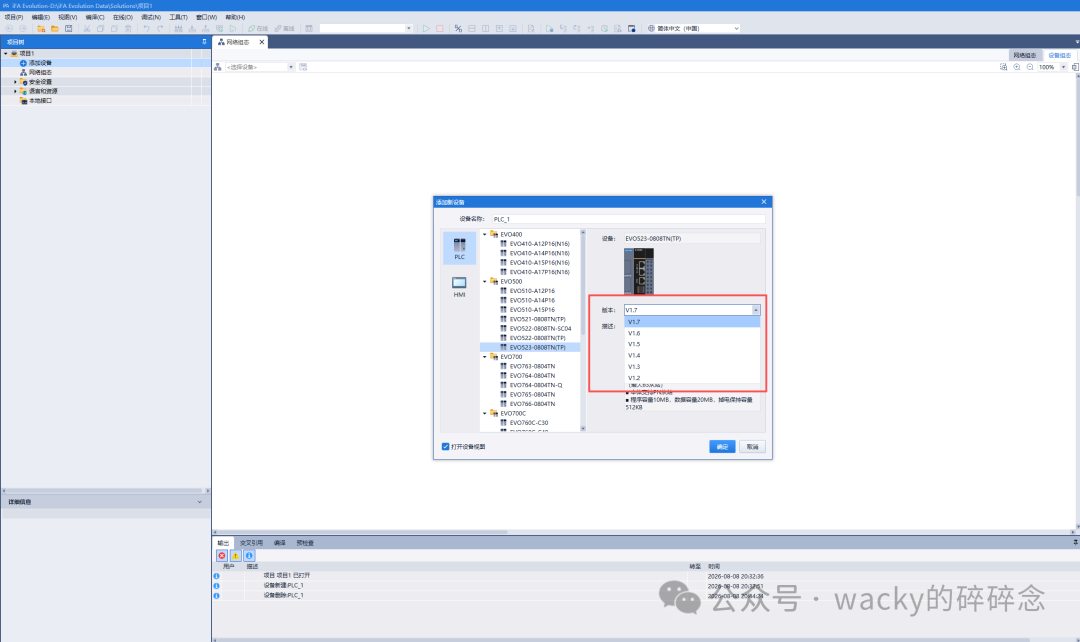Click the device name field PLC_1
The width and height of the screenshot is (1080, 642).
627,219
